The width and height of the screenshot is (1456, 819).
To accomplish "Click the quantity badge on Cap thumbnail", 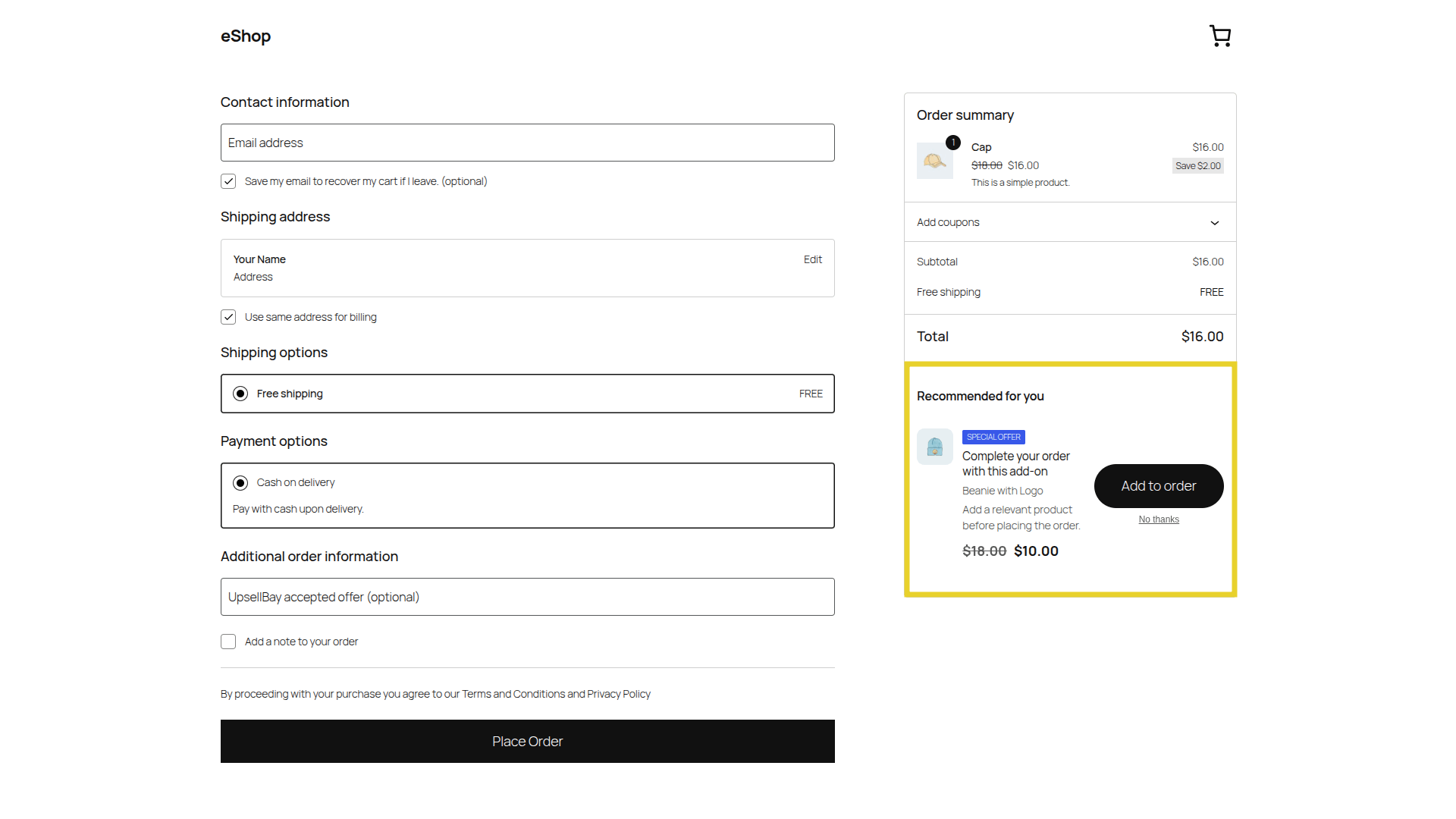I will (x=953, y=143).
